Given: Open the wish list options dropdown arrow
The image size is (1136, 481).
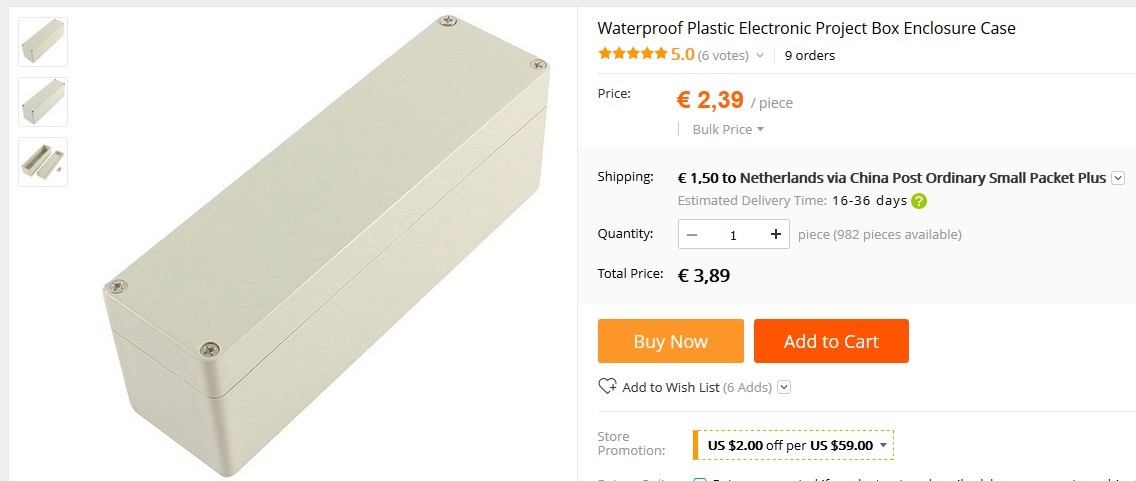Looking at the screenshot, I should [784, 387].
